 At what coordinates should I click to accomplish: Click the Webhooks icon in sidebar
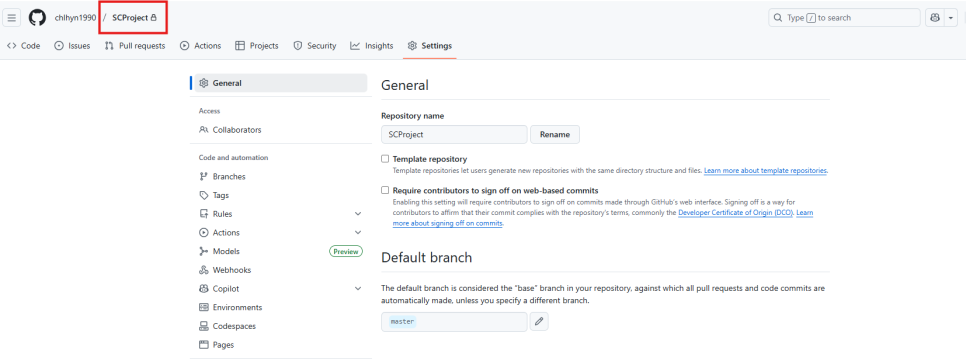204,270
